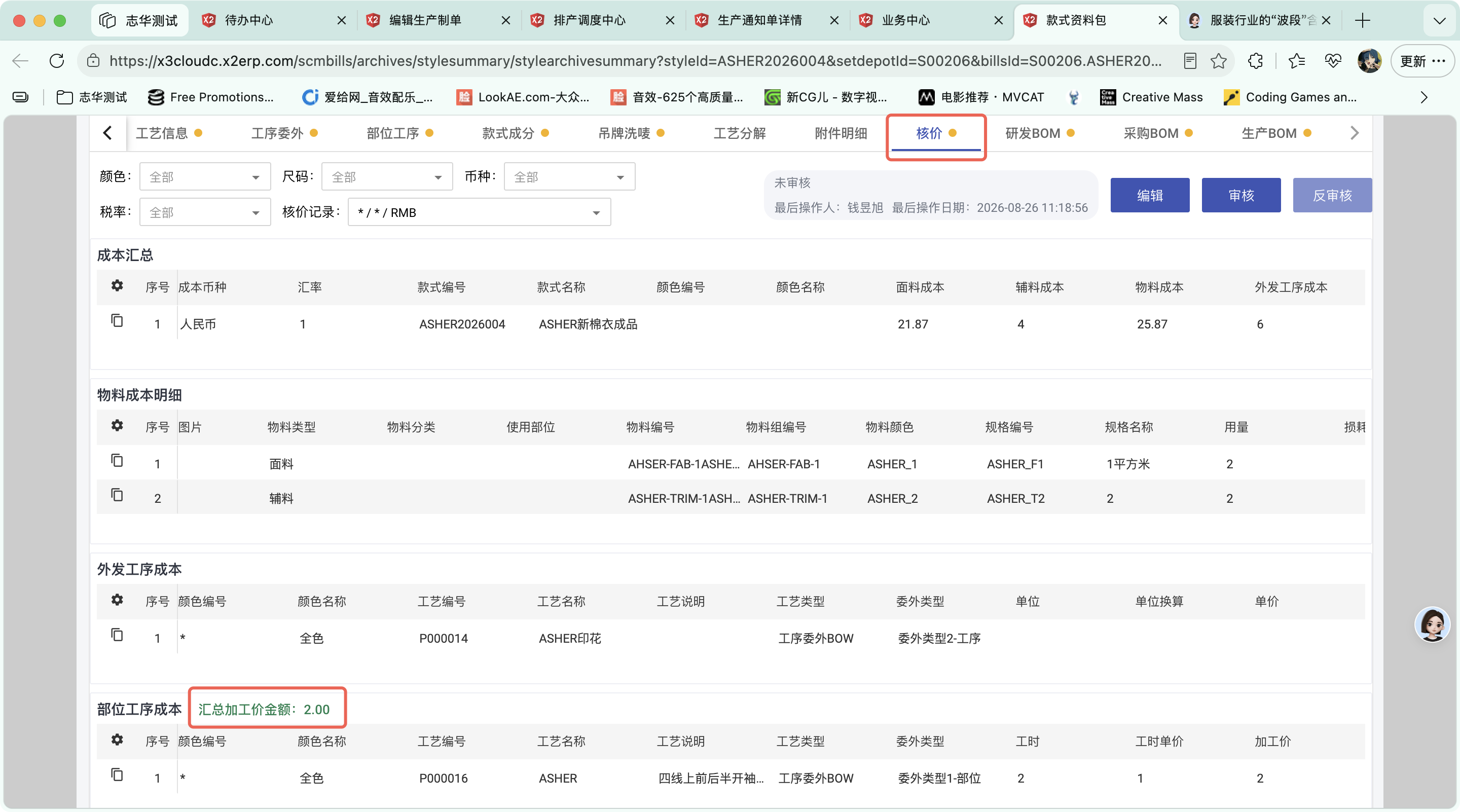Show more bookmarks with chevron
The height and width of the screenshot is (812, 1460).
1423,97
